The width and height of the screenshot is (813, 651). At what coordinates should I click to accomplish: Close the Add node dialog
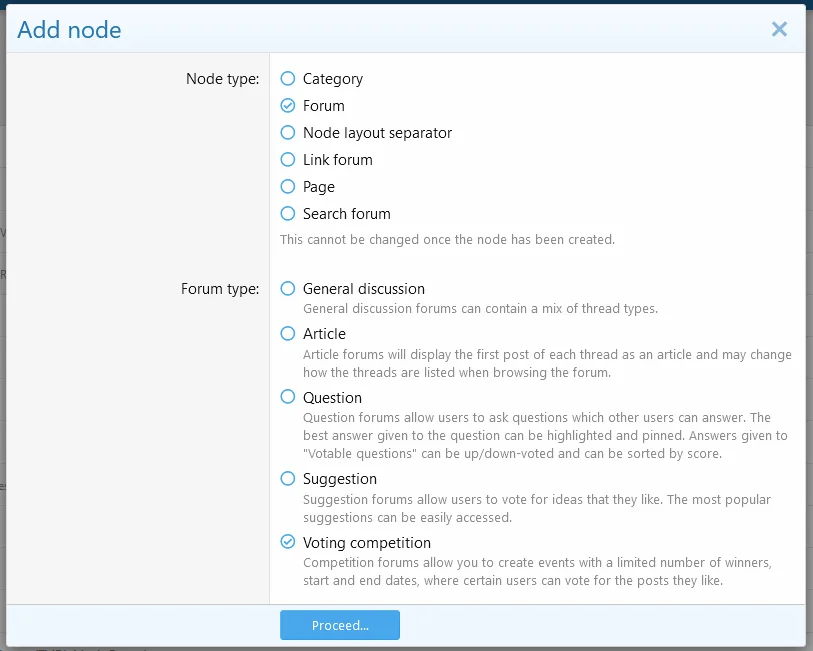779,30
